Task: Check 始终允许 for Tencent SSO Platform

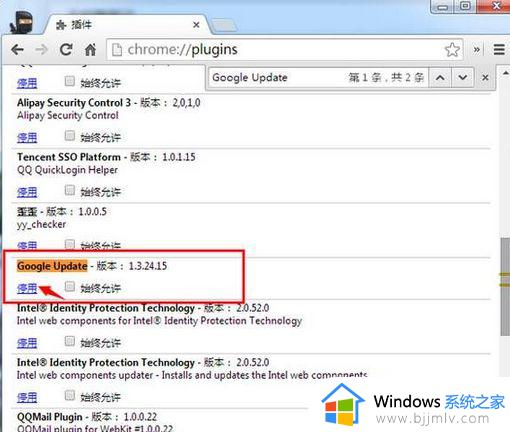Action: tap(70, 190)
